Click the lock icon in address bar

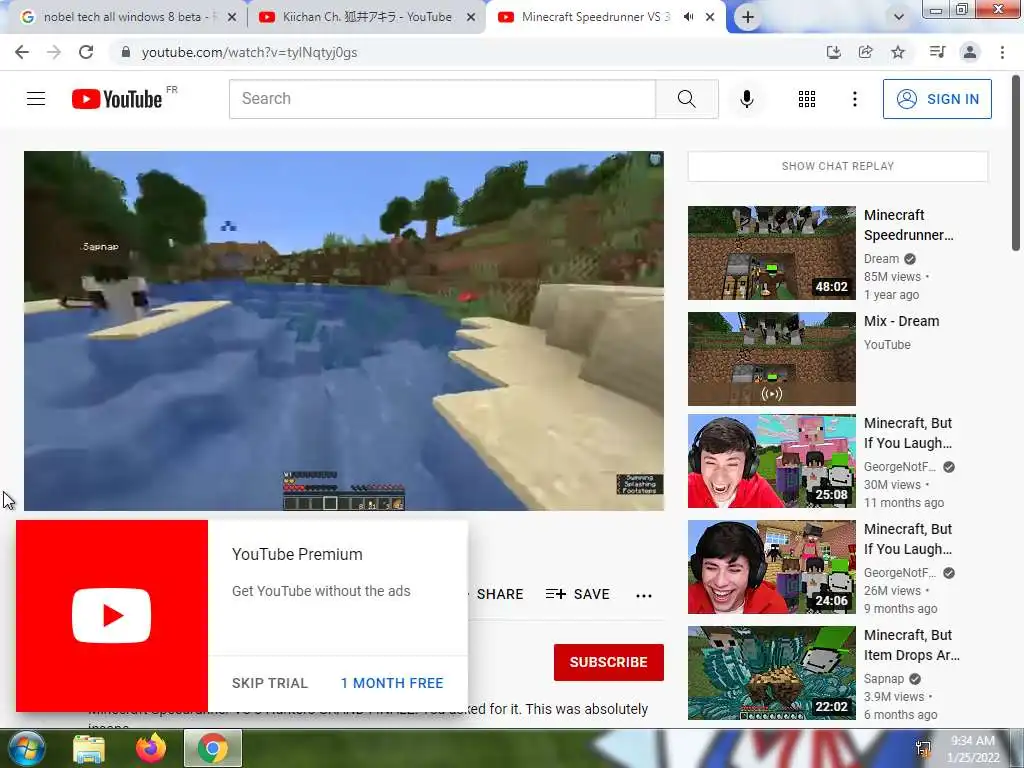click(x=125, y=52)
